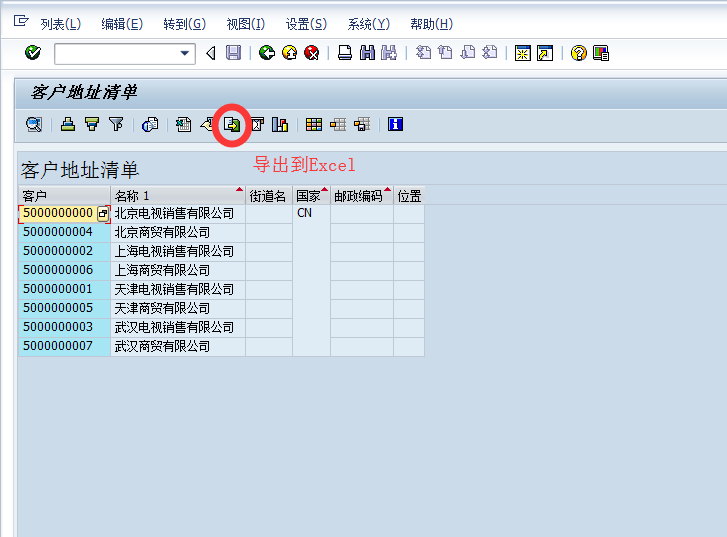Sort ascending with the list toolbar icon
The width and height of the screenshot is (727, 537).
[x=68, y=124]
